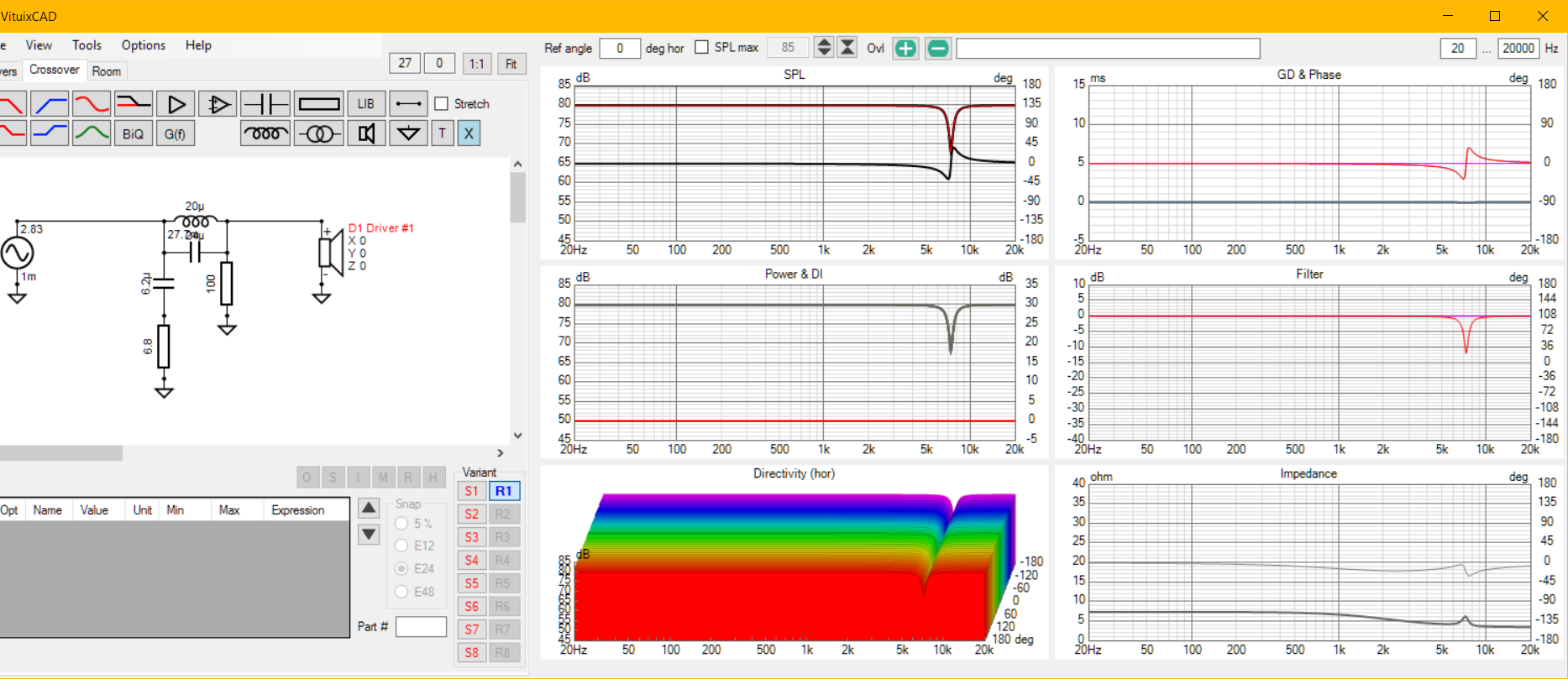Image resolution: width=1568 pixels, height=679 pixels.
Task: Click the schematic horizontal scrollbar thumb
Action: 60,453
